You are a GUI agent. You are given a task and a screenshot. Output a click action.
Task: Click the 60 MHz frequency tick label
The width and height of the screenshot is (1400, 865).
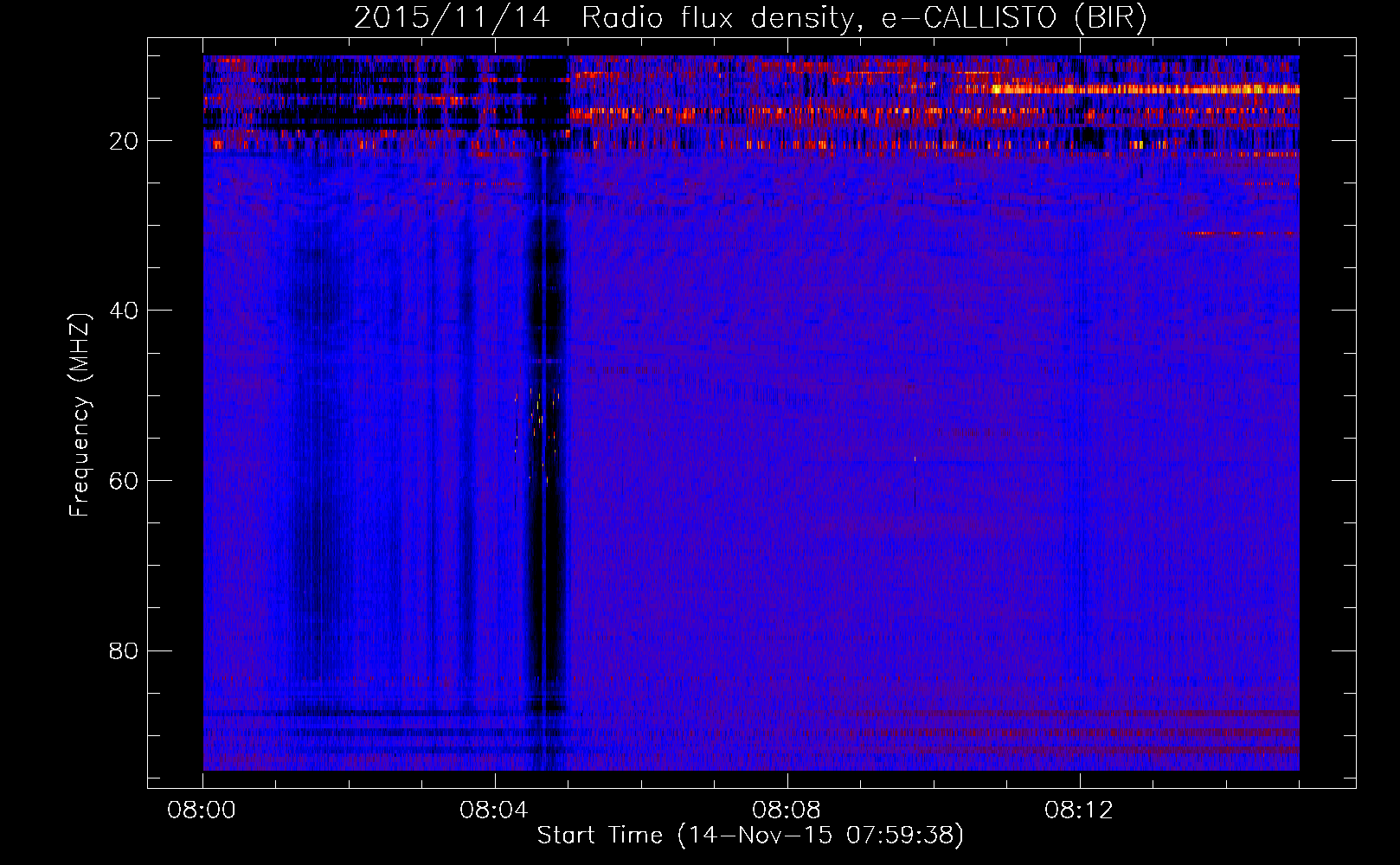click(x=125, y=481)
